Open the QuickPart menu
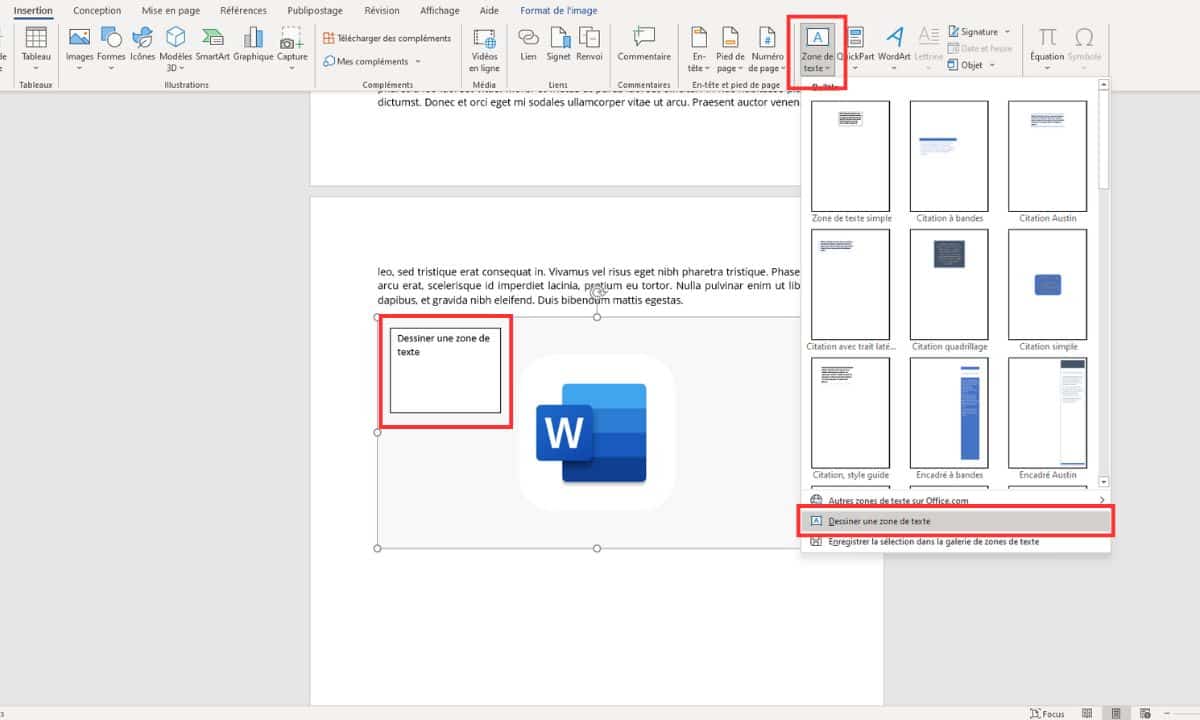The image size is (1200, 720). (856, 48)
